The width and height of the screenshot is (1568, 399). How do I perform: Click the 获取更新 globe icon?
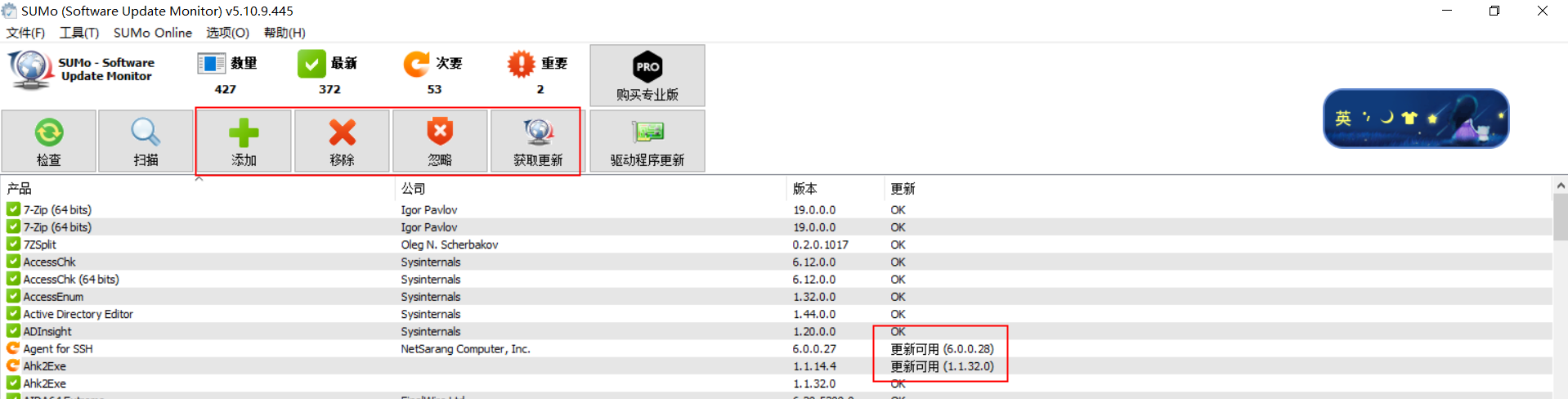(538, 132)
